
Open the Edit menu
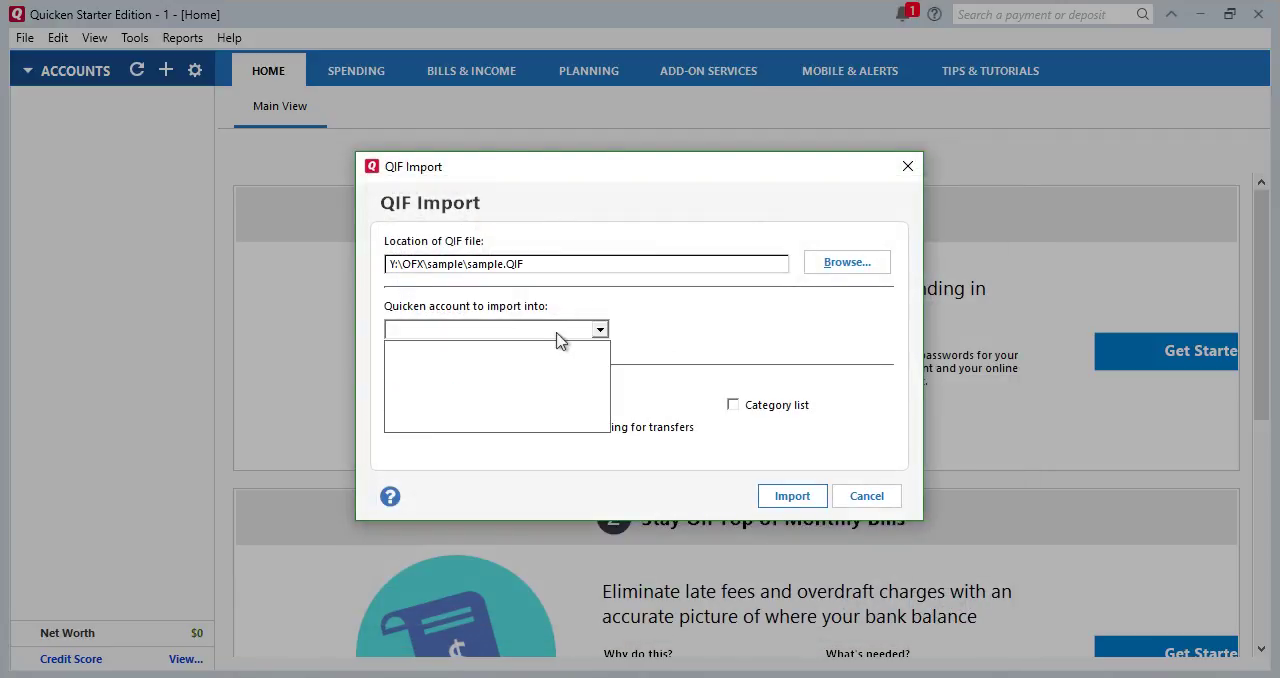pos(58,38)
